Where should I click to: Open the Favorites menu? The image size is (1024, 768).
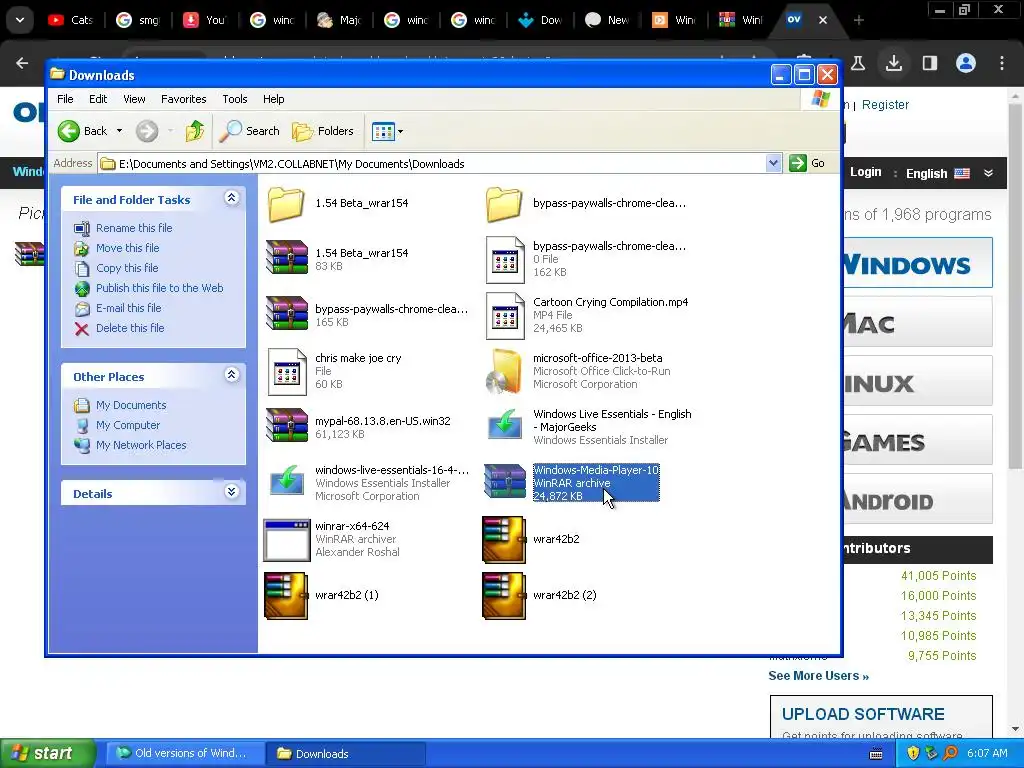click(184, 99)
